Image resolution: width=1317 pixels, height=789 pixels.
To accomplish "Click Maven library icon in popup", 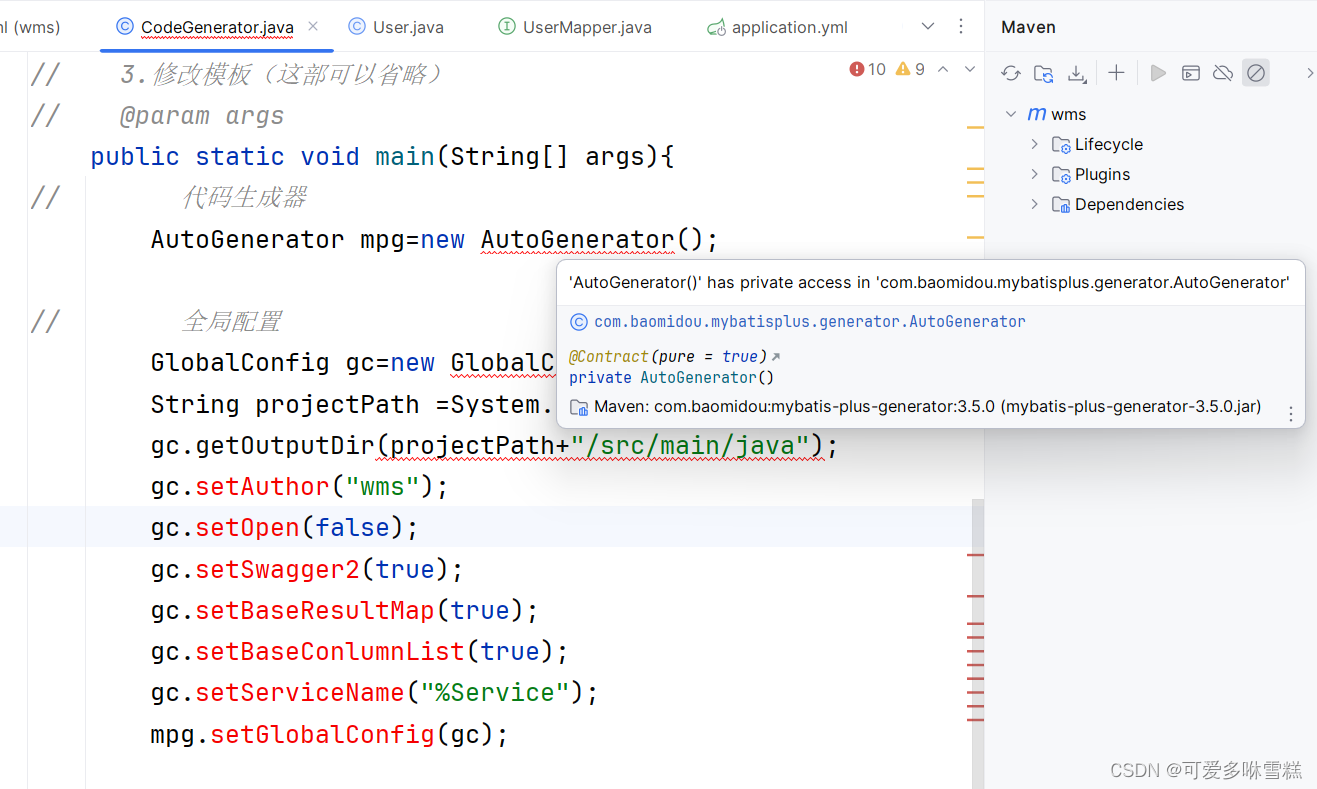I will (x=578, y=407).
